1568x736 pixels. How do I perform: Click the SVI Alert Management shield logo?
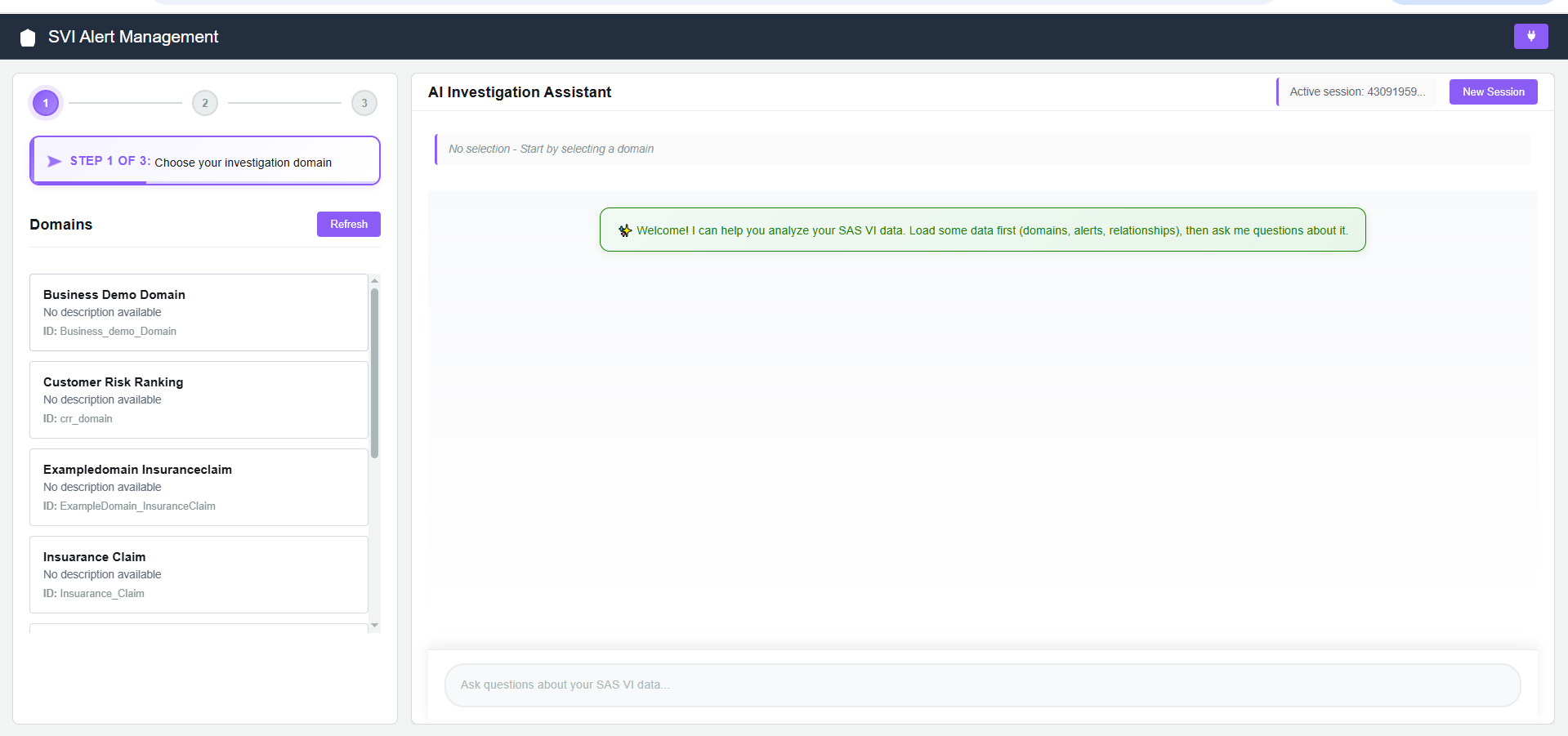[x=27, y=37]
